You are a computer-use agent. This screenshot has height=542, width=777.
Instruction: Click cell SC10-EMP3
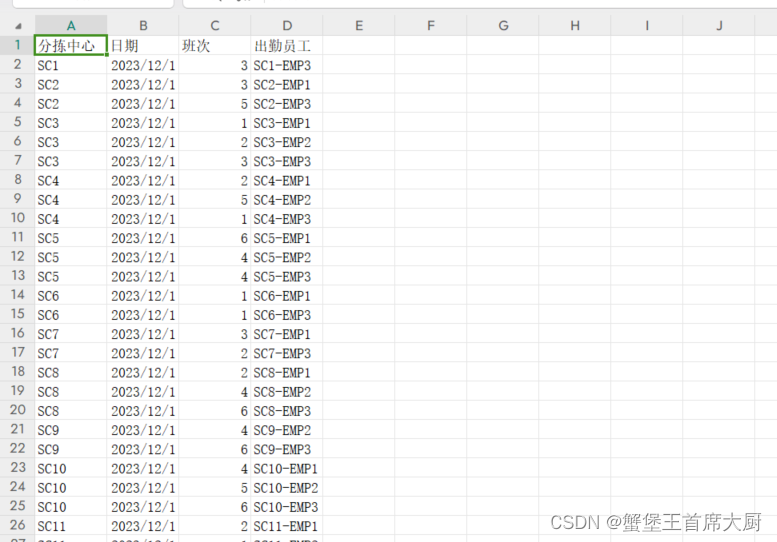287,507
